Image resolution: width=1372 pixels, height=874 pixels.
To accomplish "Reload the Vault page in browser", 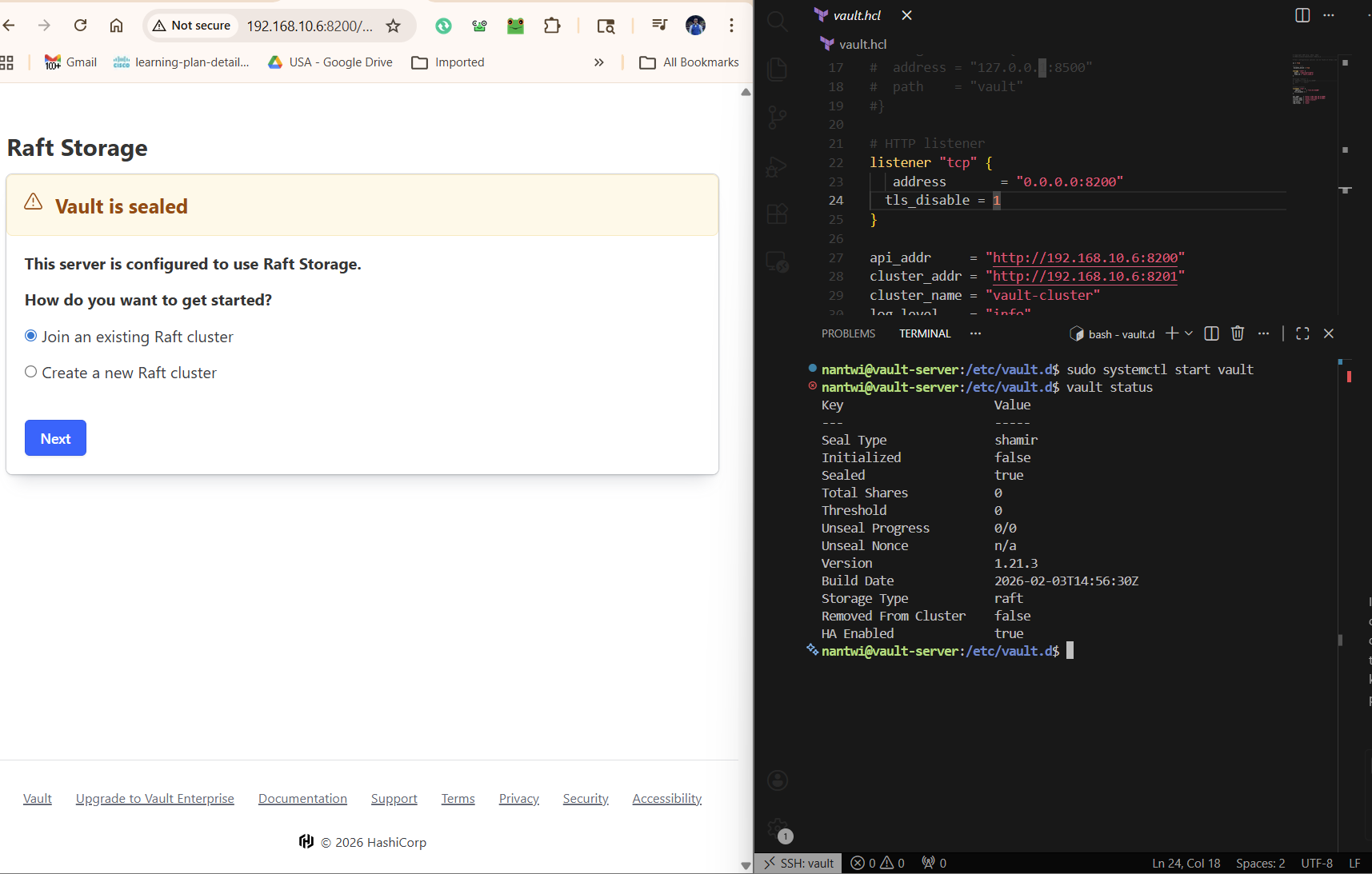I will pos(80,26).
